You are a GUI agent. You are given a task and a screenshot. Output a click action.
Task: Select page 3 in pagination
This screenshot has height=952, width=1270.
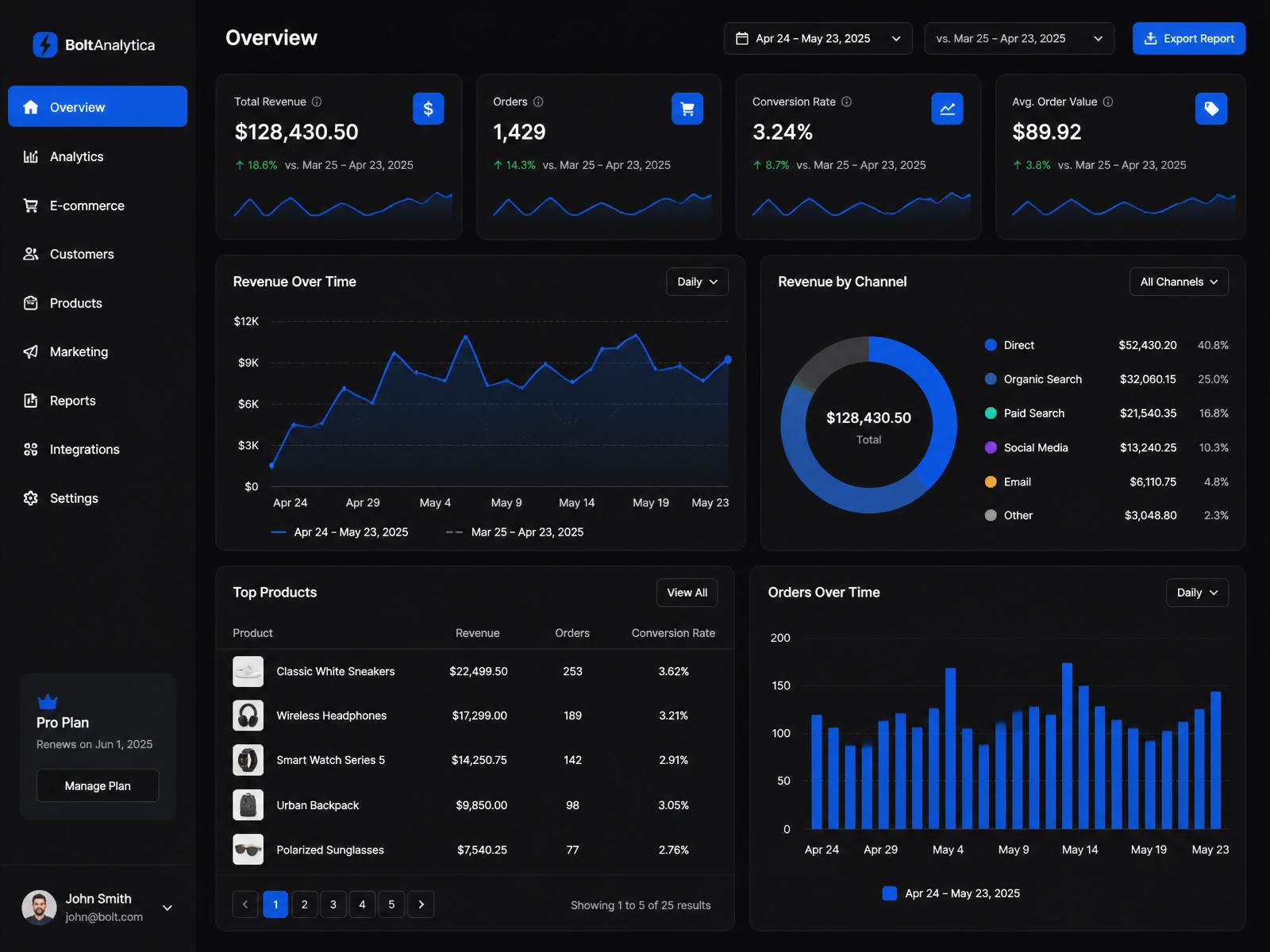pos(333,904)
